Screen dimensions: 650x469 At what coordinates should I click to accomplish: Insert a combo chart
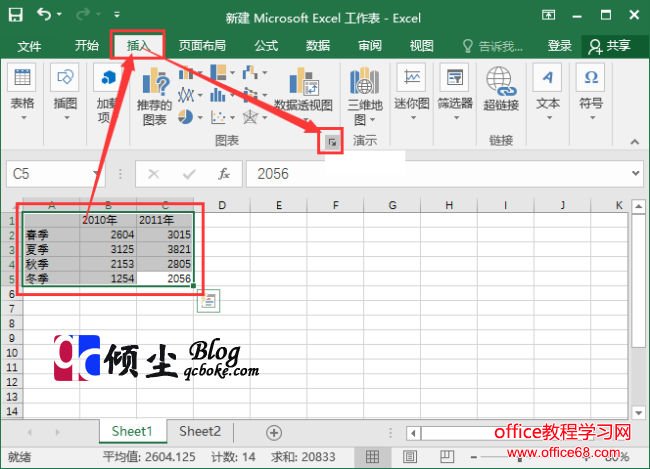(x=250, y=95)
